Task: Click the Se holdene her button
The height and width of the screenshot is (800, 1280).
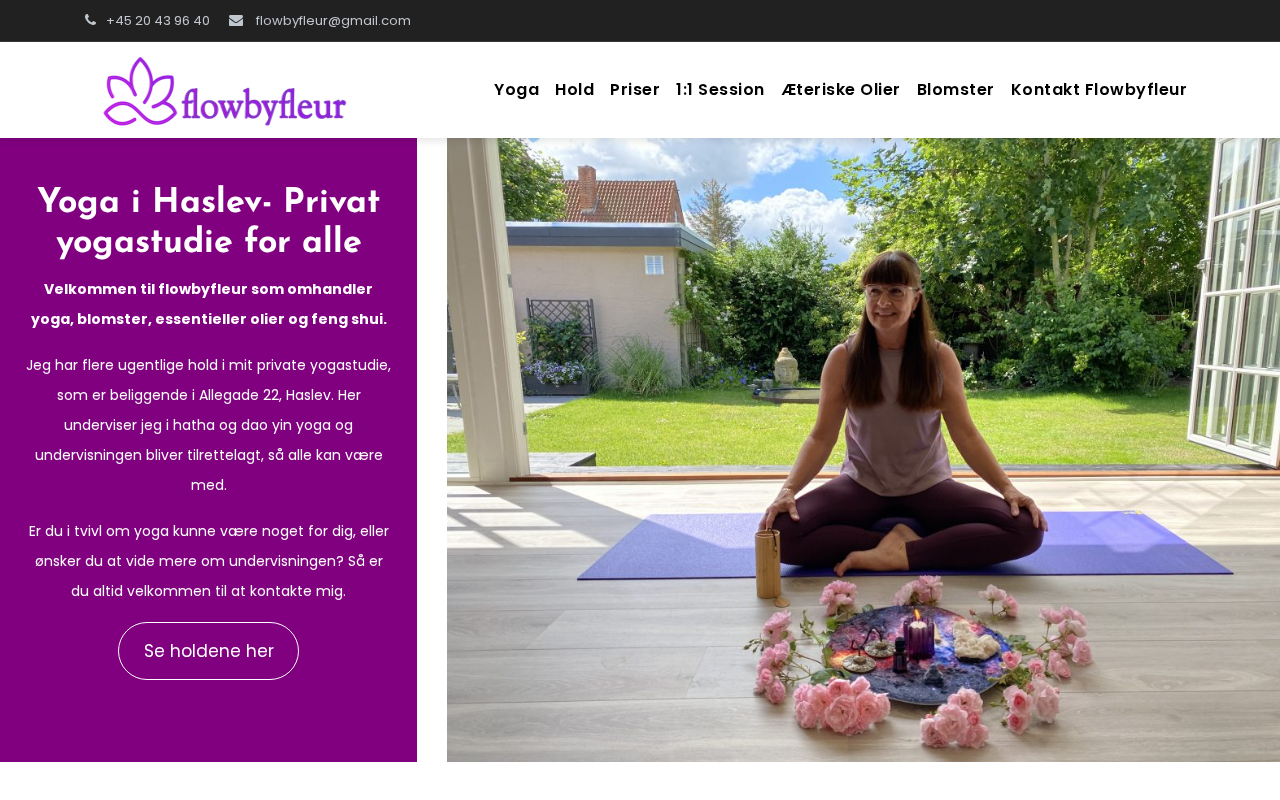Action: point(208,651)
